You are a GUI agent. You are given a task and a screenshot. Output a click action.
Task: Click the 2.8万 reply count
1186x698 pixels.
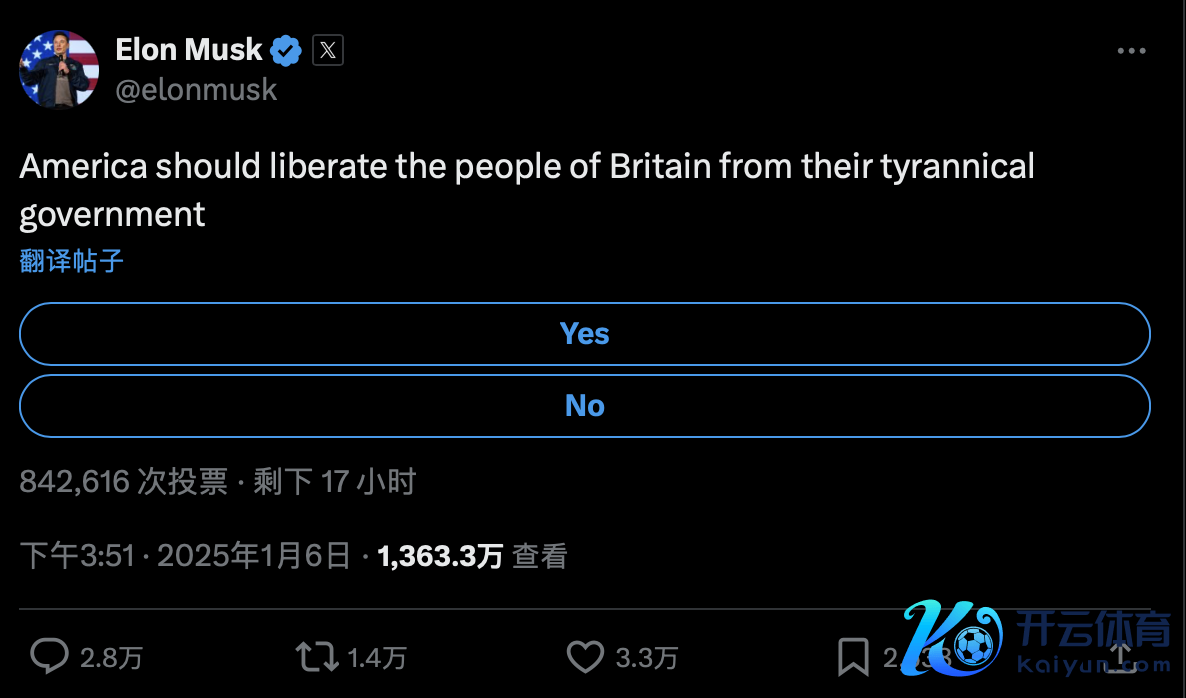(111, 657)
